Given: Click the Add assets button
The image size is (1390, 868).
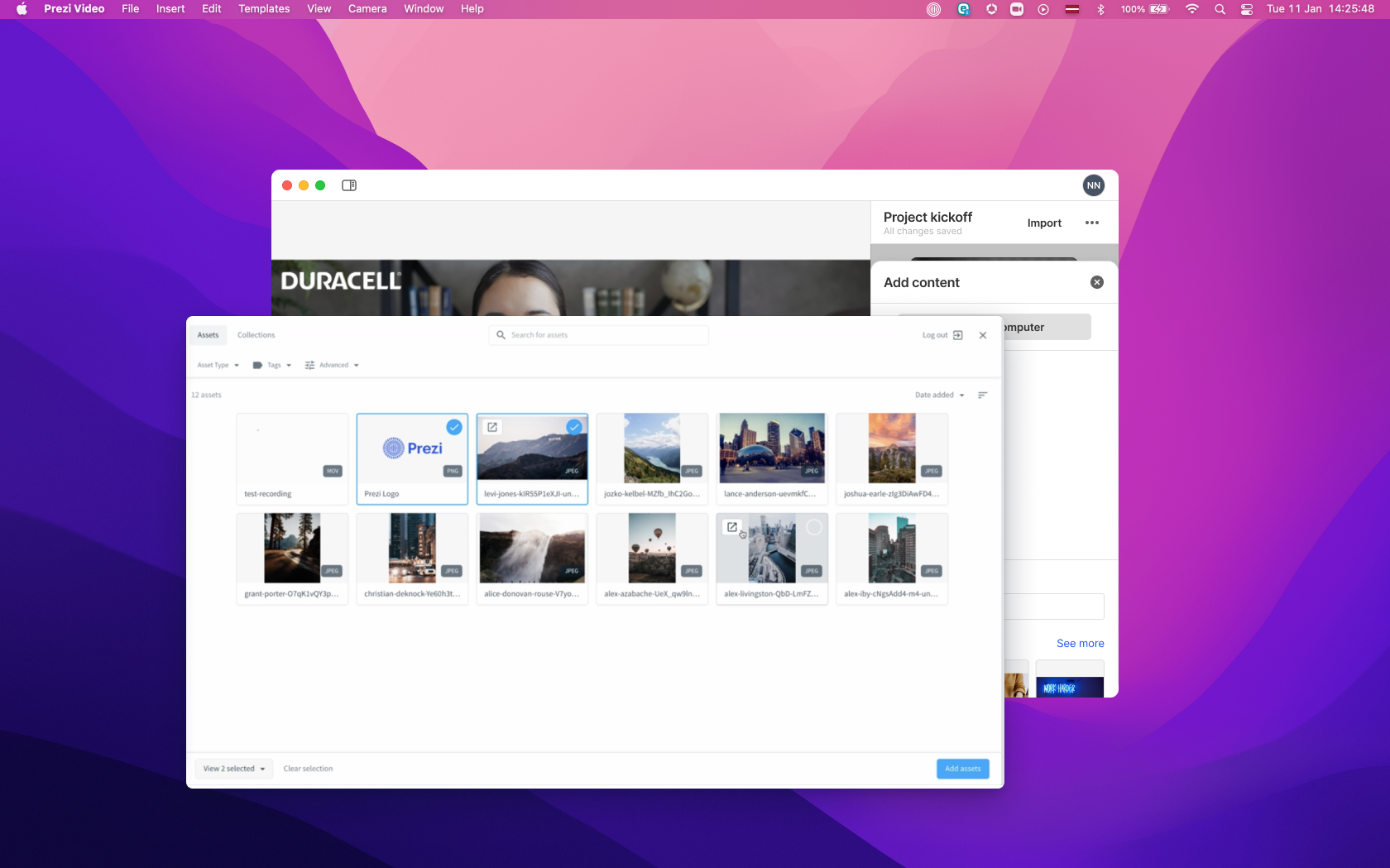Looking at the screenshot, I should (963, 769).
